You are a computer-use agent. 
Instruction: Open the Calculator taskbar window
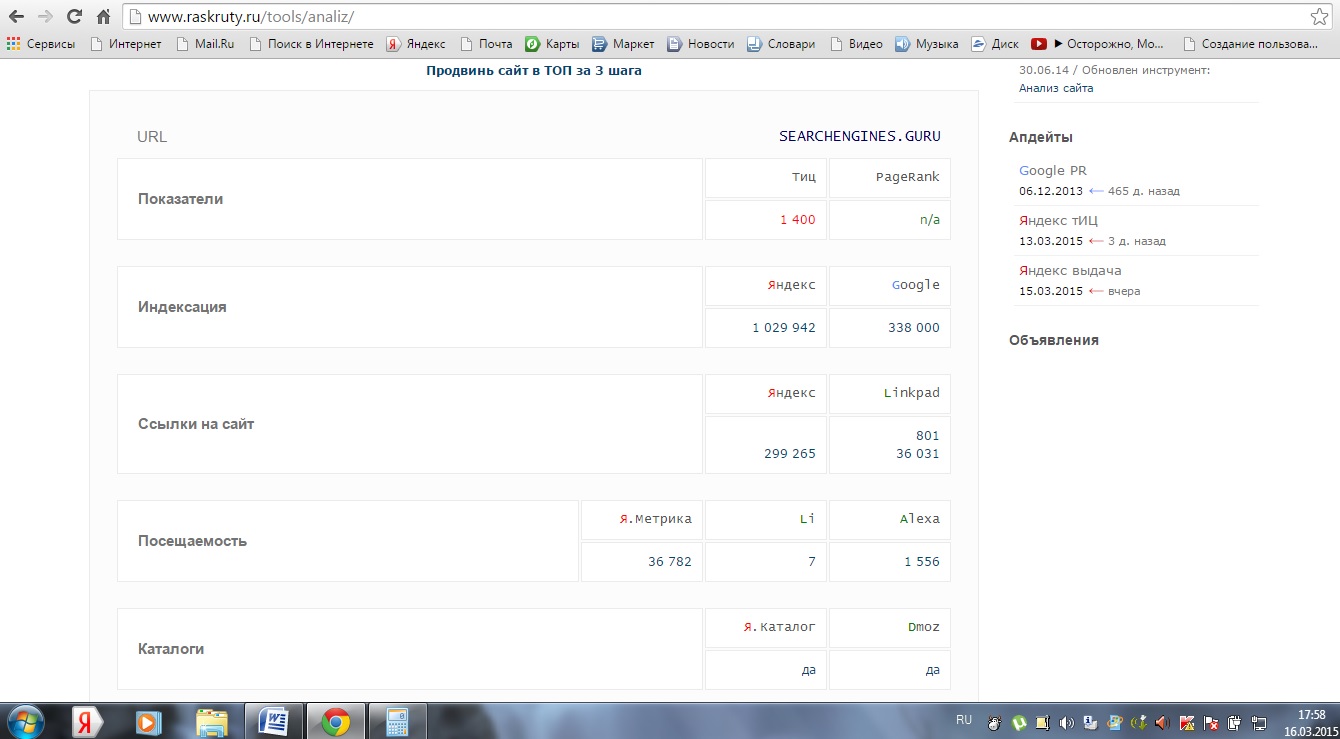397,721
